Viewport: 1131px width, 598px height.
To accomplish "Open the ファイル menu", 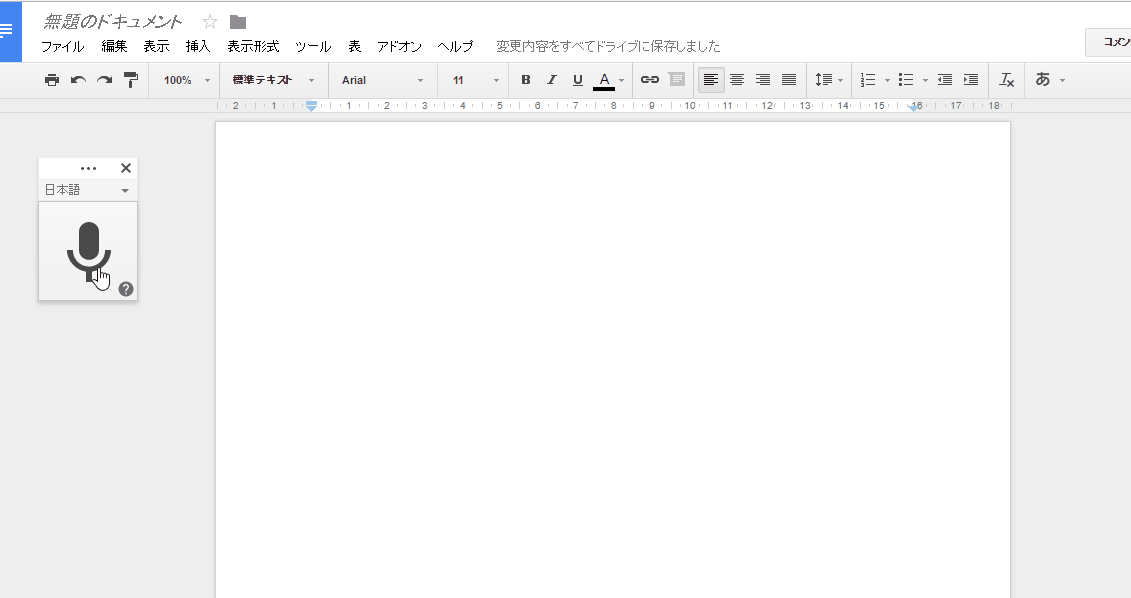I will pyautogui.click(x=62, y=45).
